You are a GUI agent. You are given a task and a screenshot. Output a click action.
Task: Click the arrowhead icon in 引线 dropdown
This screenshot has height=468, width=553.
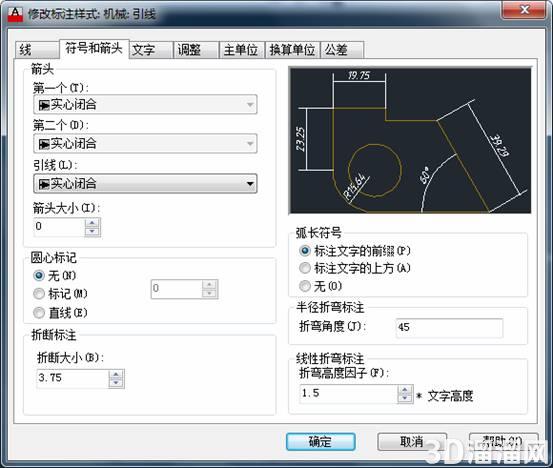(x=44, y=184)
